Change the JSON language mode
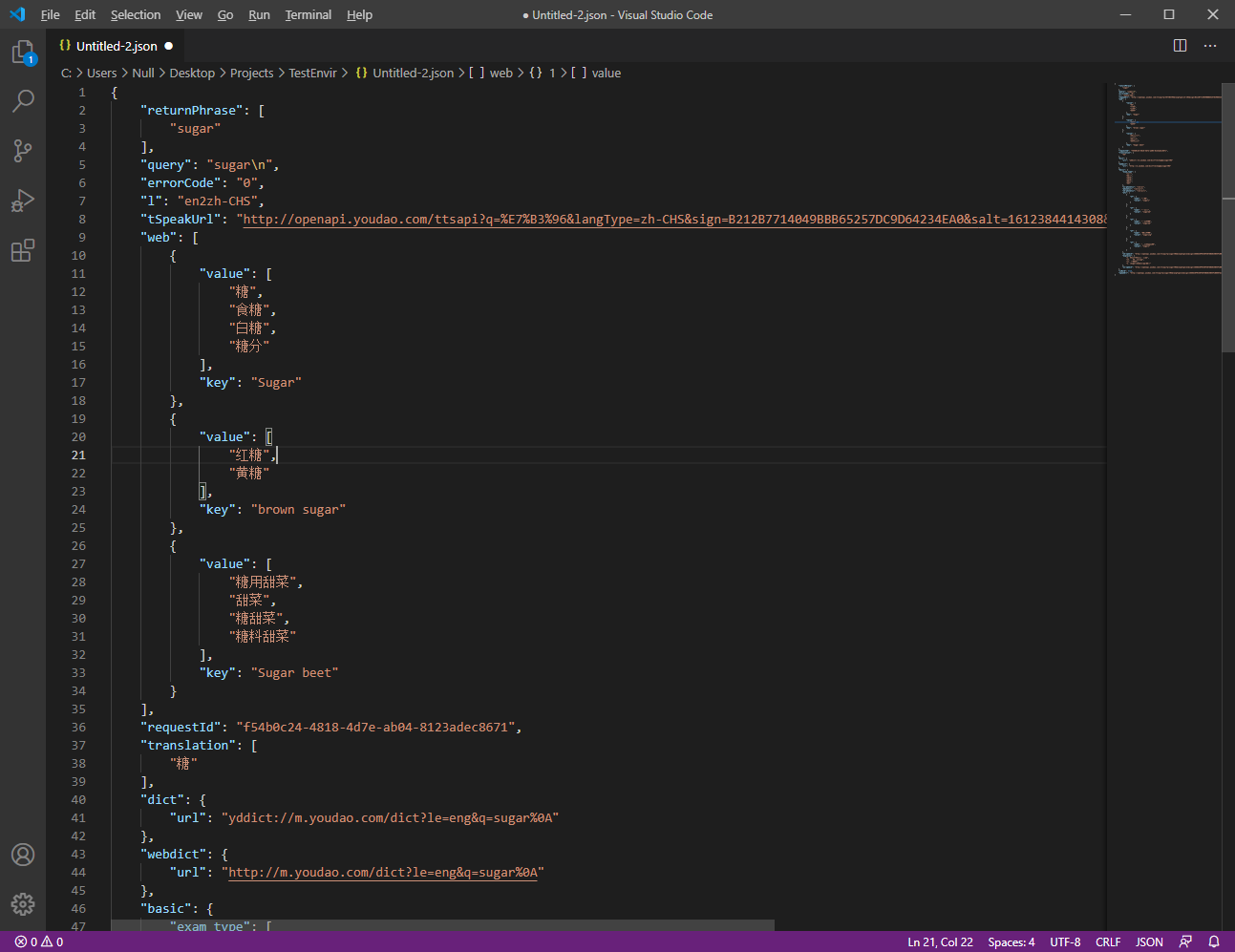 click(1149, 941)
